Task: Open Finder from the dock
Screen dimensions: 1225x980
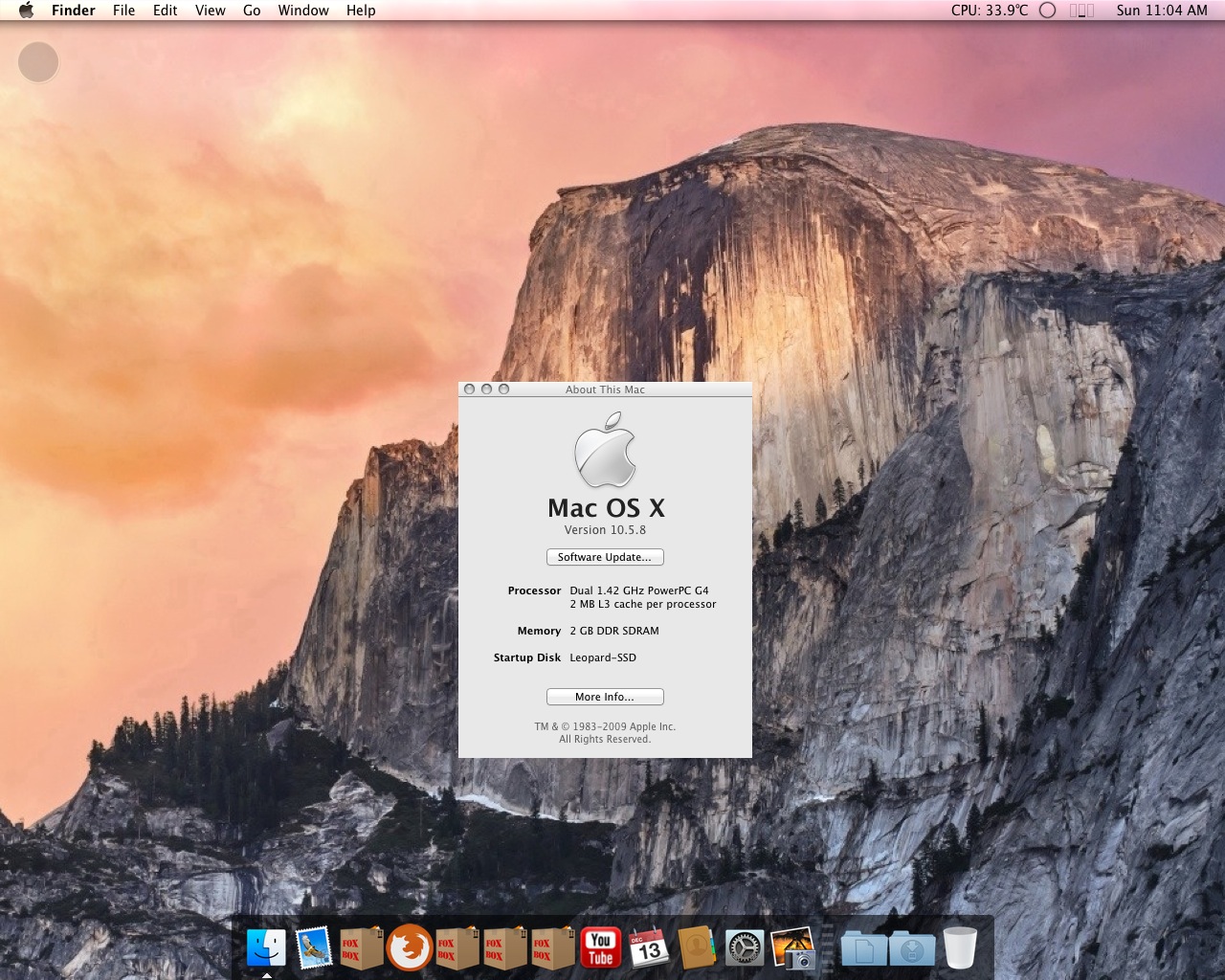Action: [x=266, y=947]
